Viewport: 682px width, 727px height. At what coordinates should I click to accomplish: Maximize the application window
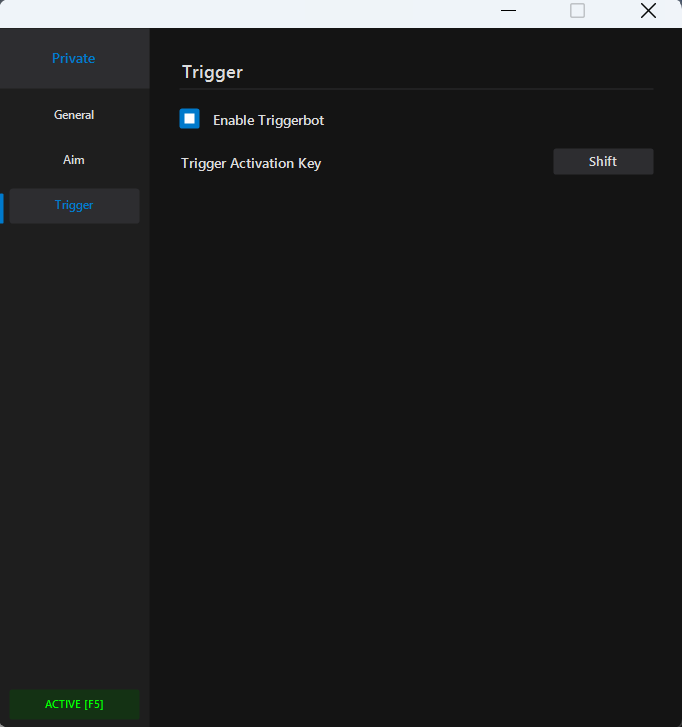pyautogui.click(x=577, y=11)
